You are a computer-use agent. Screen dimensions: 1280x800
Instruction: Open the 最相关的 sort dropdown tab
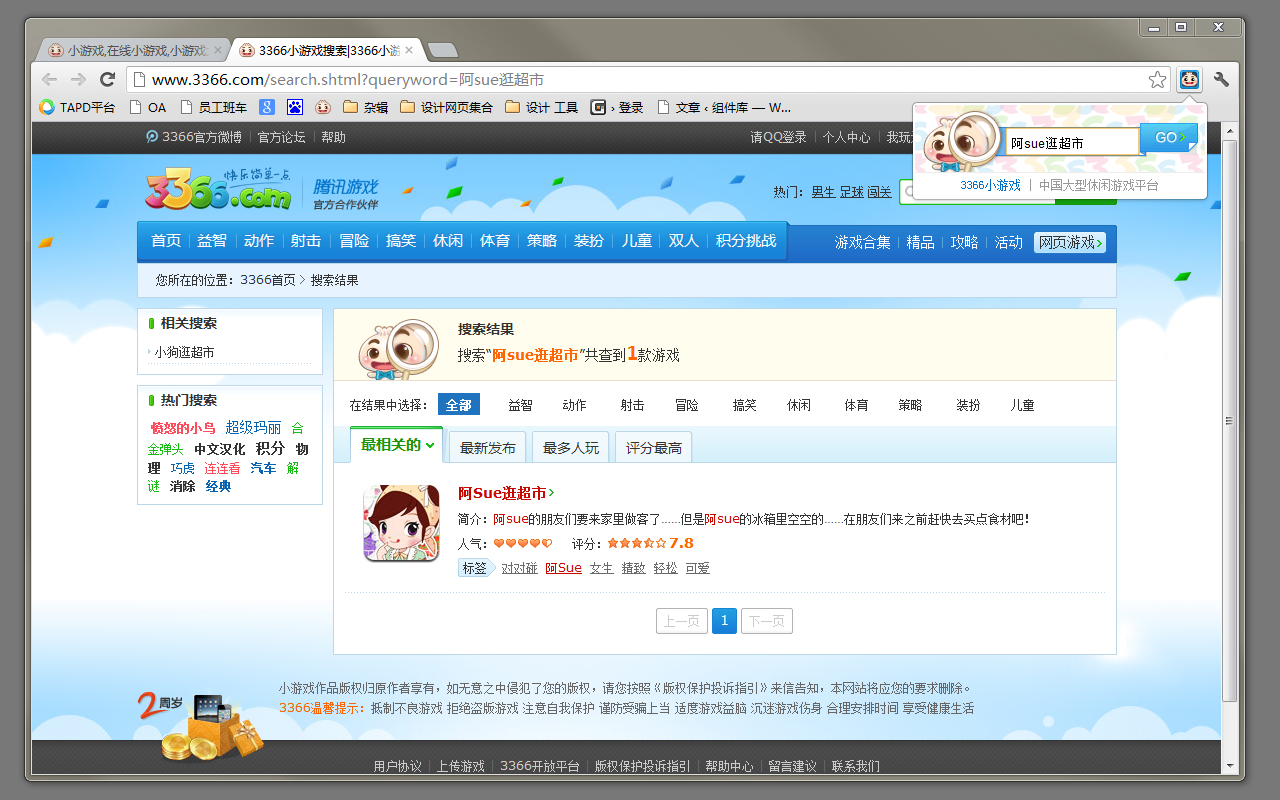[397, 445]
